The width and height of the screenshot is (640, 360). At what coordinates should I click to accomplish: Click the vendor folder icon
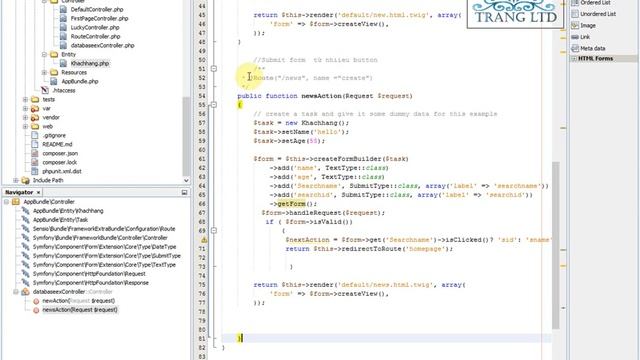pyautogui.click(x=35, y=117)
